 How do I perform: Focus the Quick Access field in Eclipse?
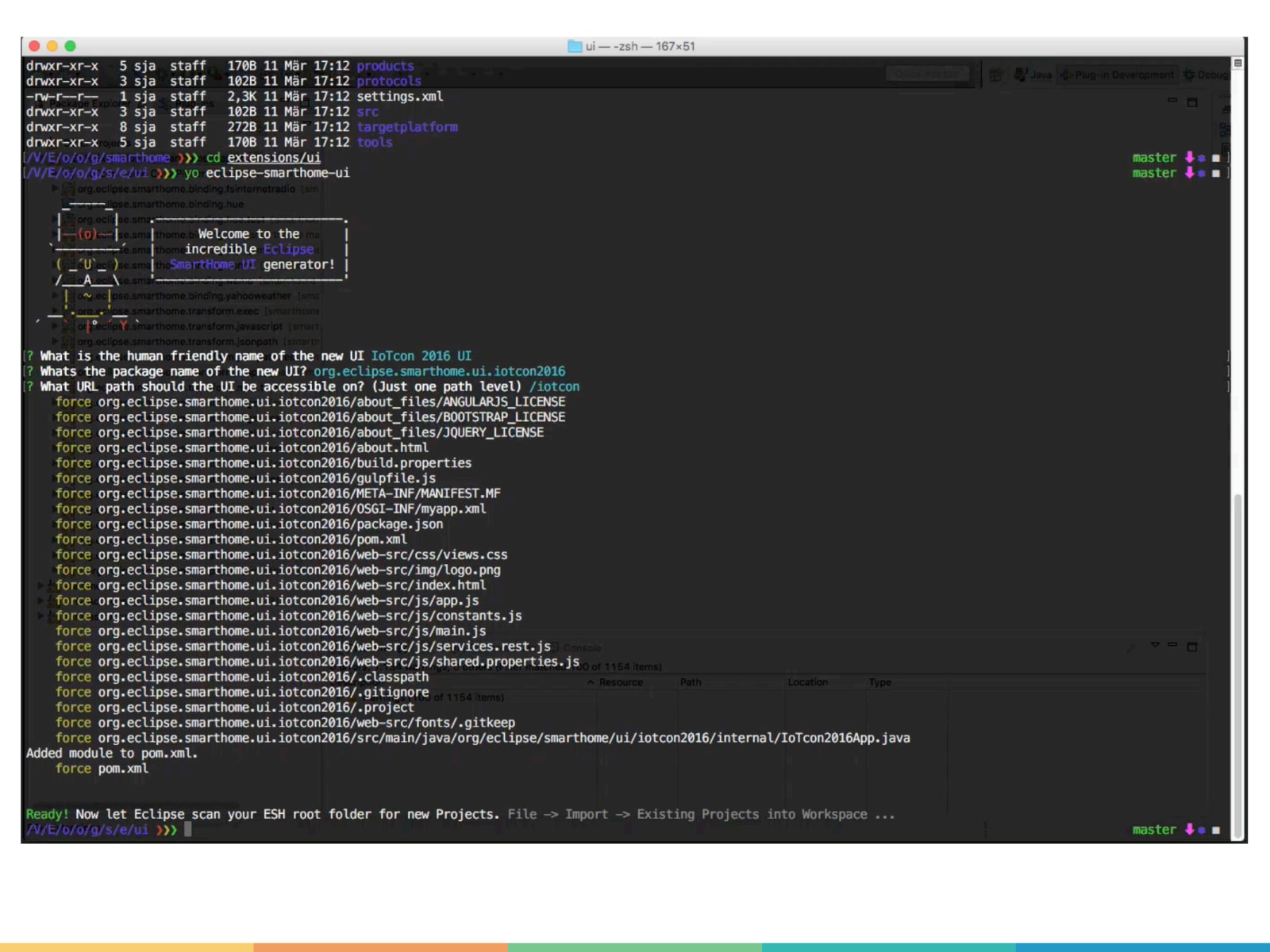(927, 74)
